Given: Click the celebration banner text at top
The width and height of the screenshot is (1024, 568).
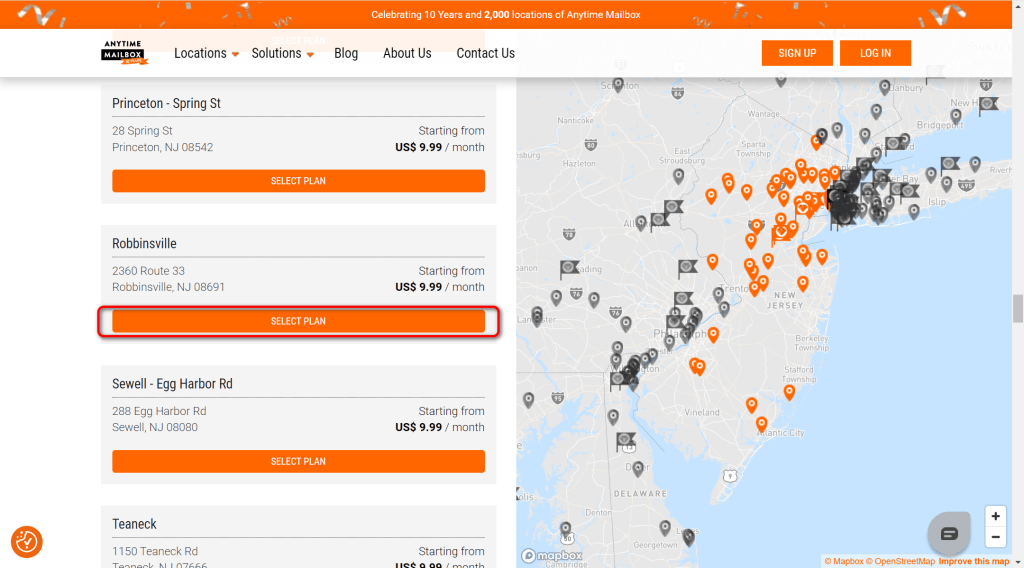Looking at the screenshot, I should pos(506,14).
